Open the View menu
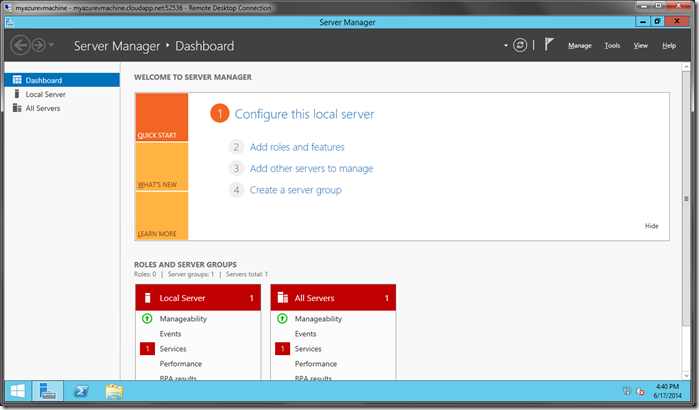This screenshot has height=410, width=699. pos(641,45)
